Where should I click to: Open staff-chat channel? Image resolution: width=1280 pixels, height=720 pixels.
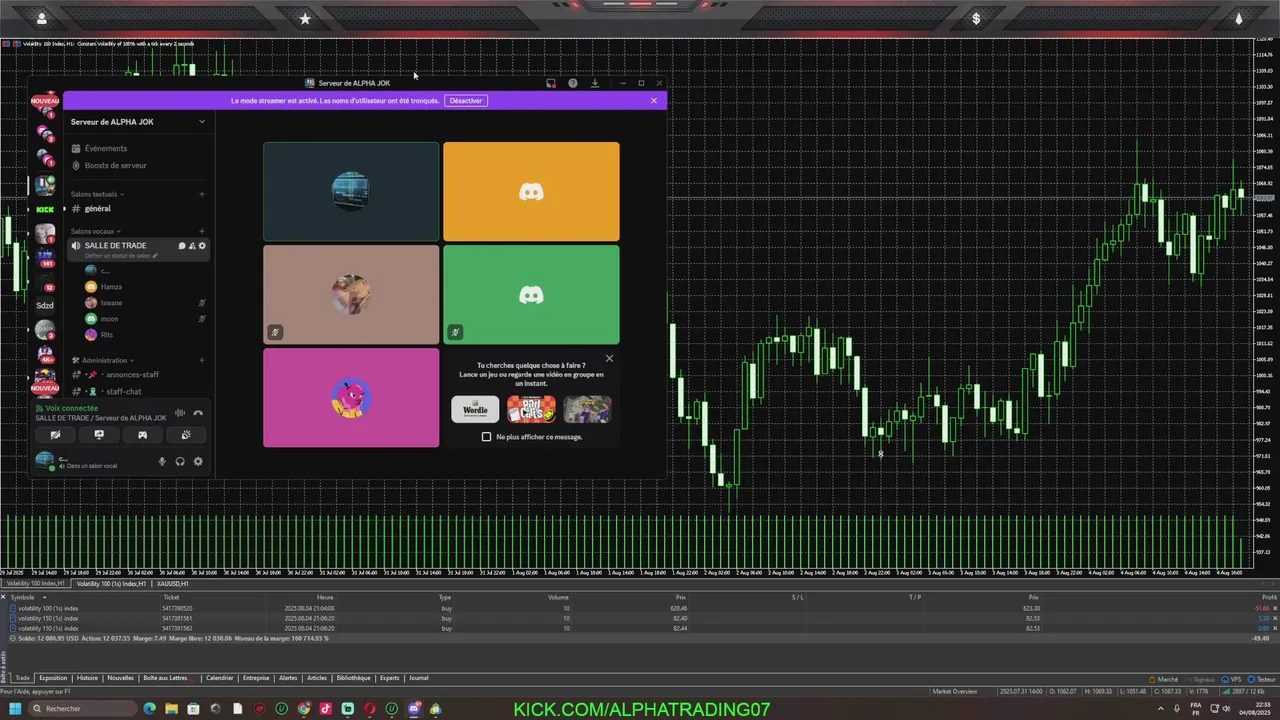coord(138,392)
